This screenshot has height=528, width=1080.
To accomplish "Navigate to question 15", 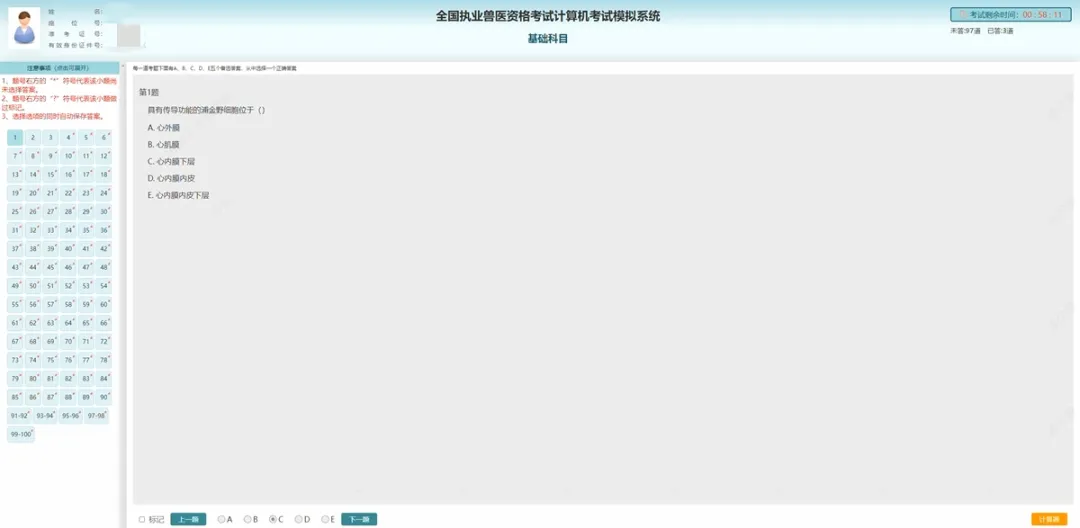I will pos(50,175).
